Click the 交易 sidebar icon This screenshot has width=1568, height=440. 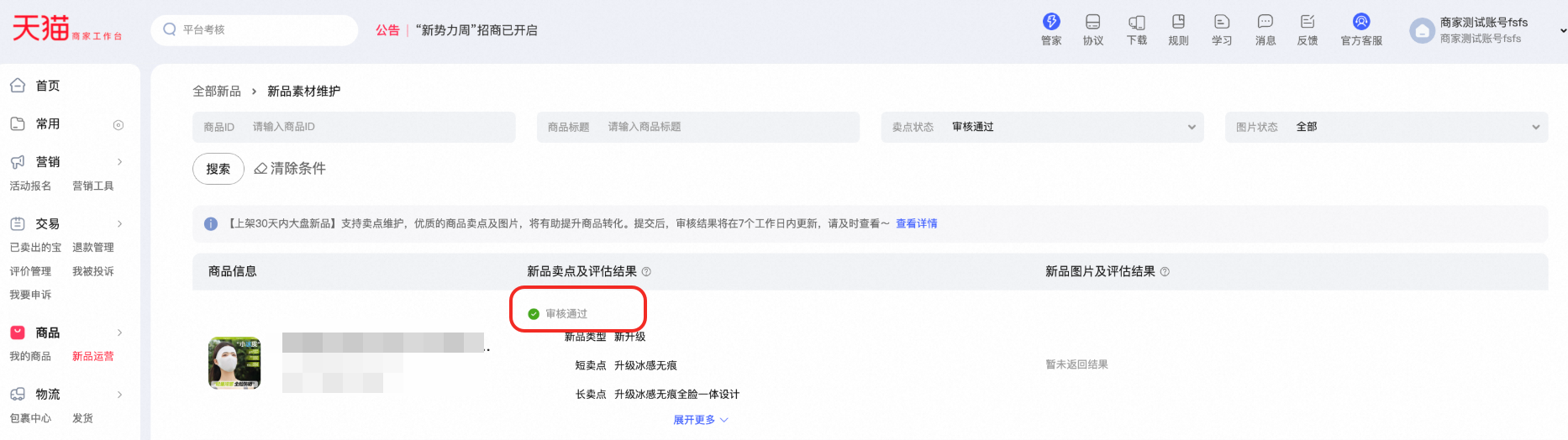(18, 223)
